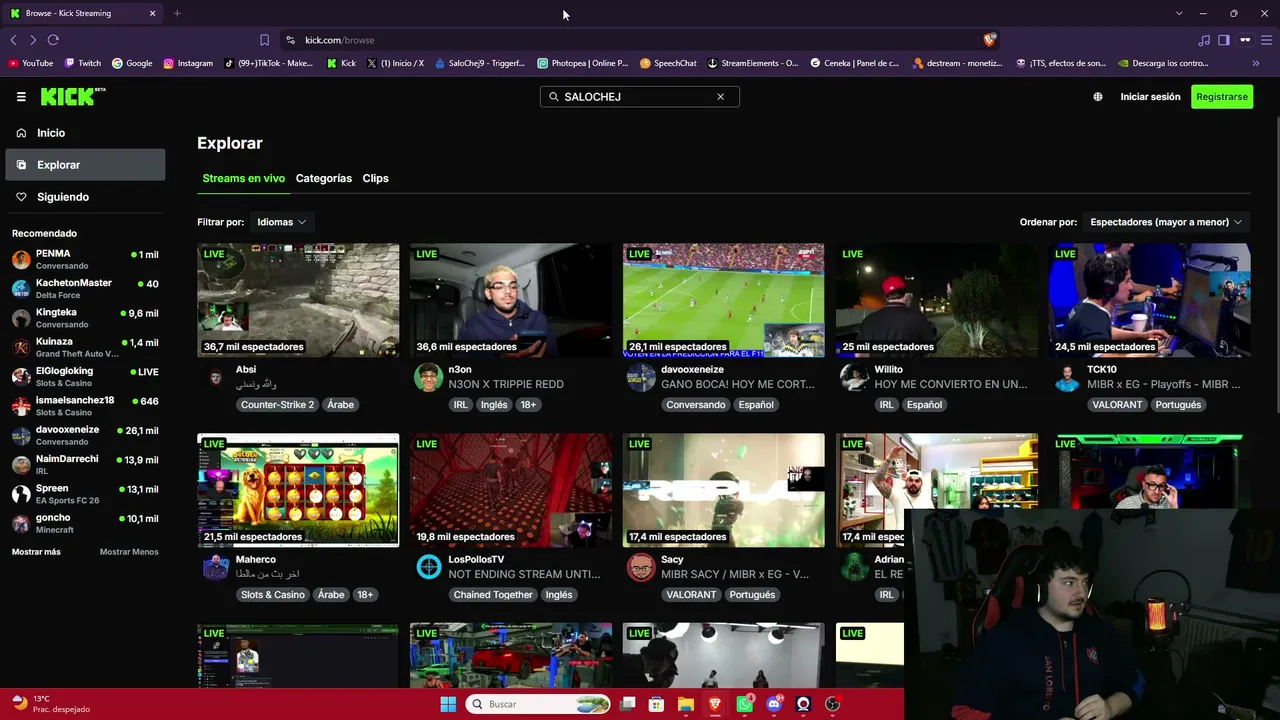
Task: Open n3on stream thumbnail
Action: coord(511,300)
